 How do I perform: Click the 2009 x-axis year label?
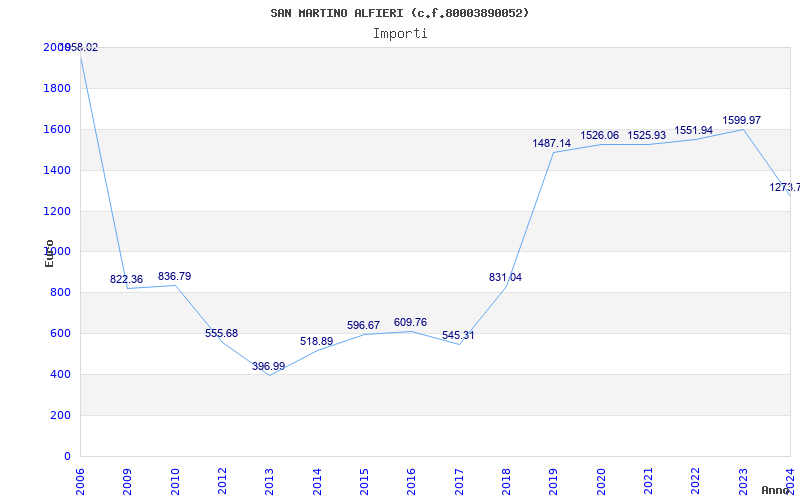(x=127, y=481)
